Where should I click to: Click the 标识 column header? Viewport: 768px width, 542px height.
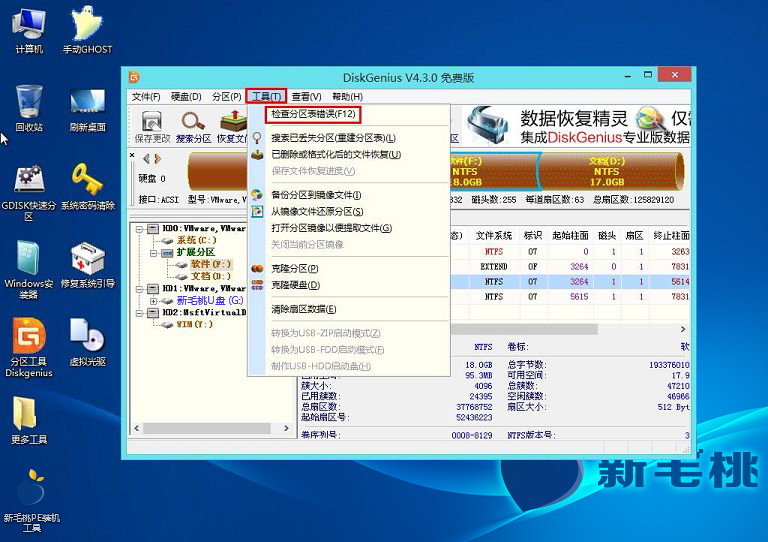[532, 236]
